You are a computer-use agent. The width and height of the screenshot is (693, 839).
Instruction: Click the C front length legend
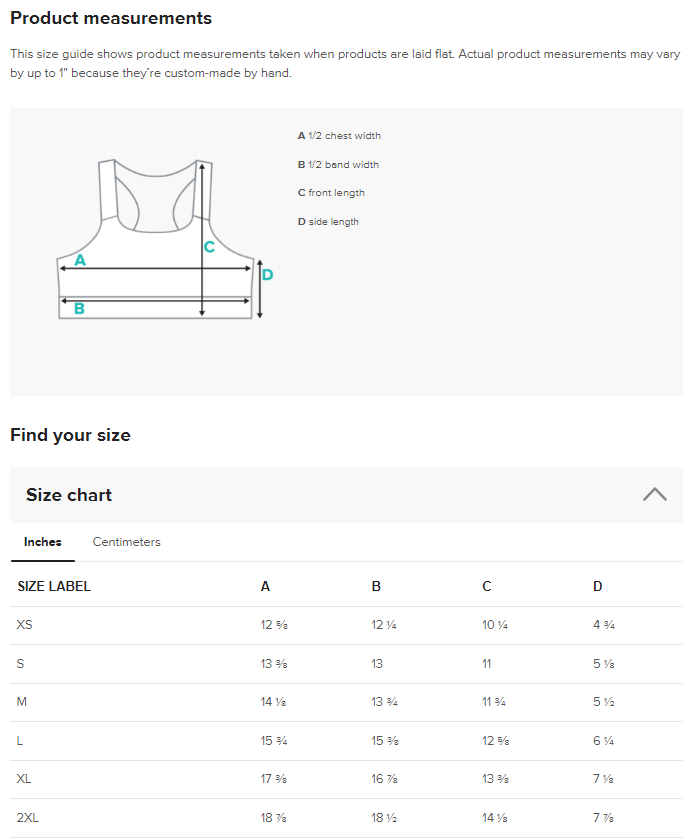(x=331, y=193)
